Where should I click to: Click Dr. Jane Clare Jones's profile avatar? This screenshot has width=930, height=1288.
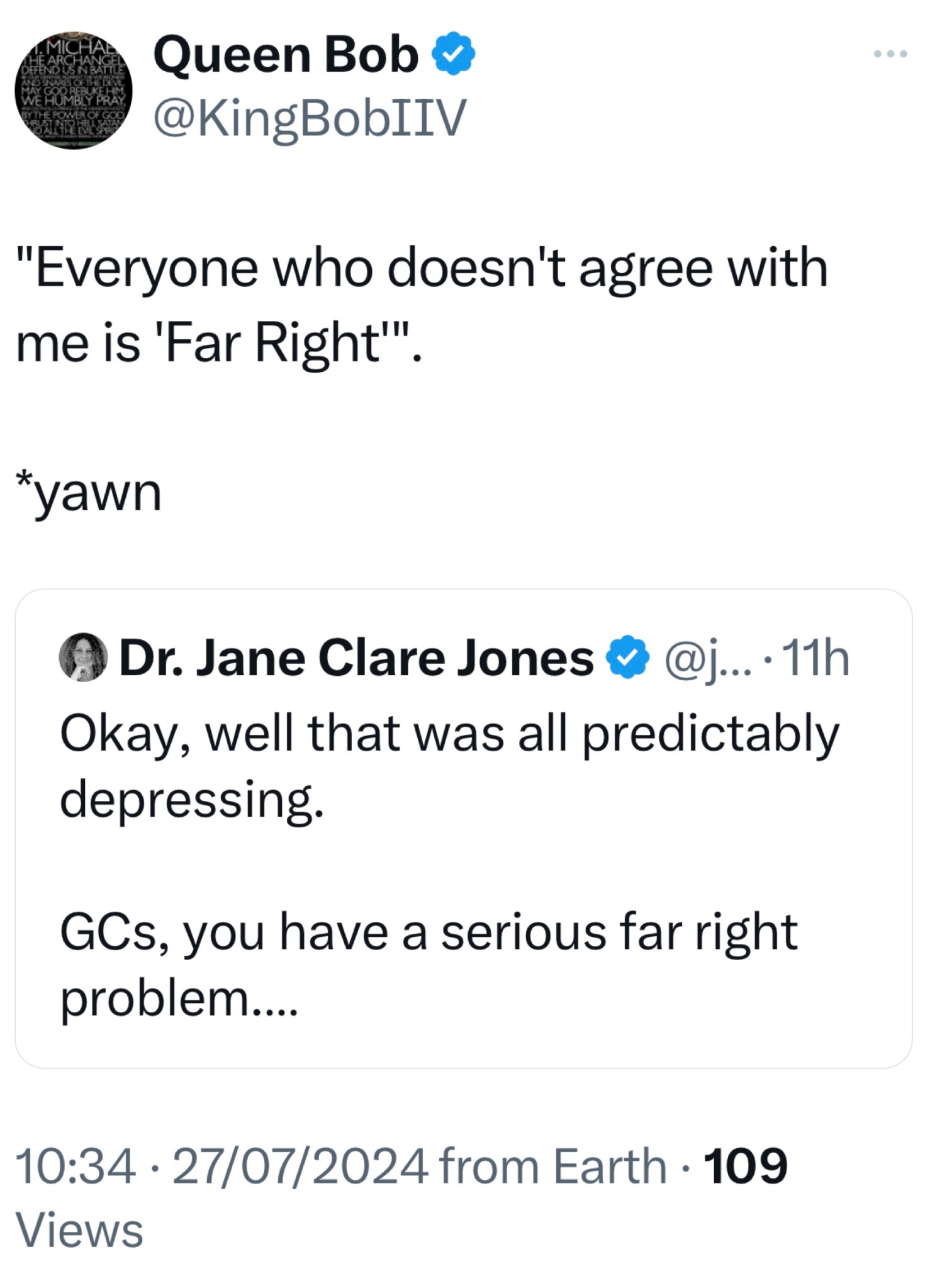81,658
